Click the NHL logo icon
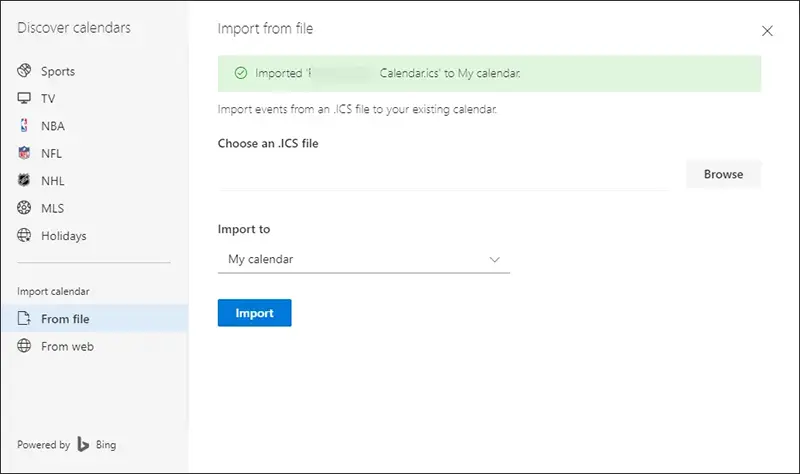 coord(25,181)
